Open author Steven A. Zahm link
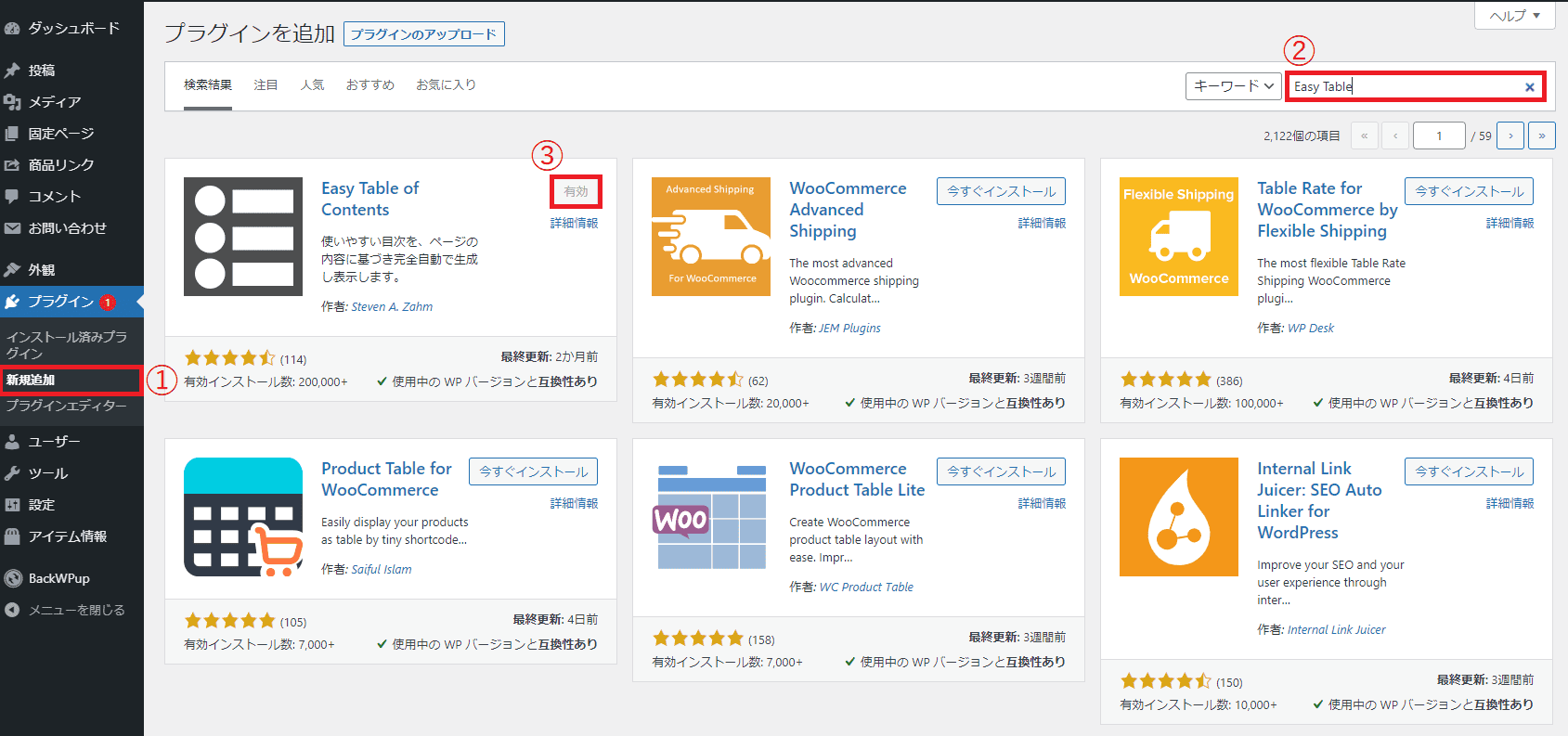 392,307
